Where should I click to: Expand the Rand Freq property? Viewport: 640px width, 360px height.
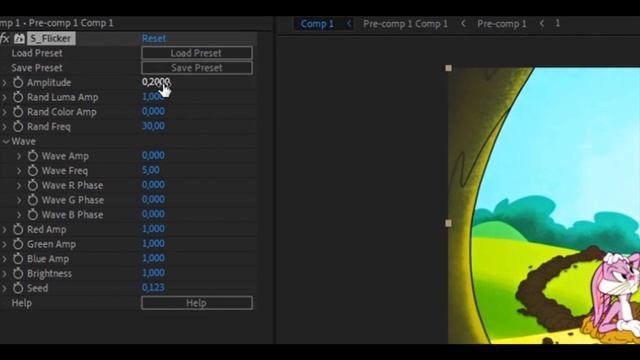click(x=4, y=127)
